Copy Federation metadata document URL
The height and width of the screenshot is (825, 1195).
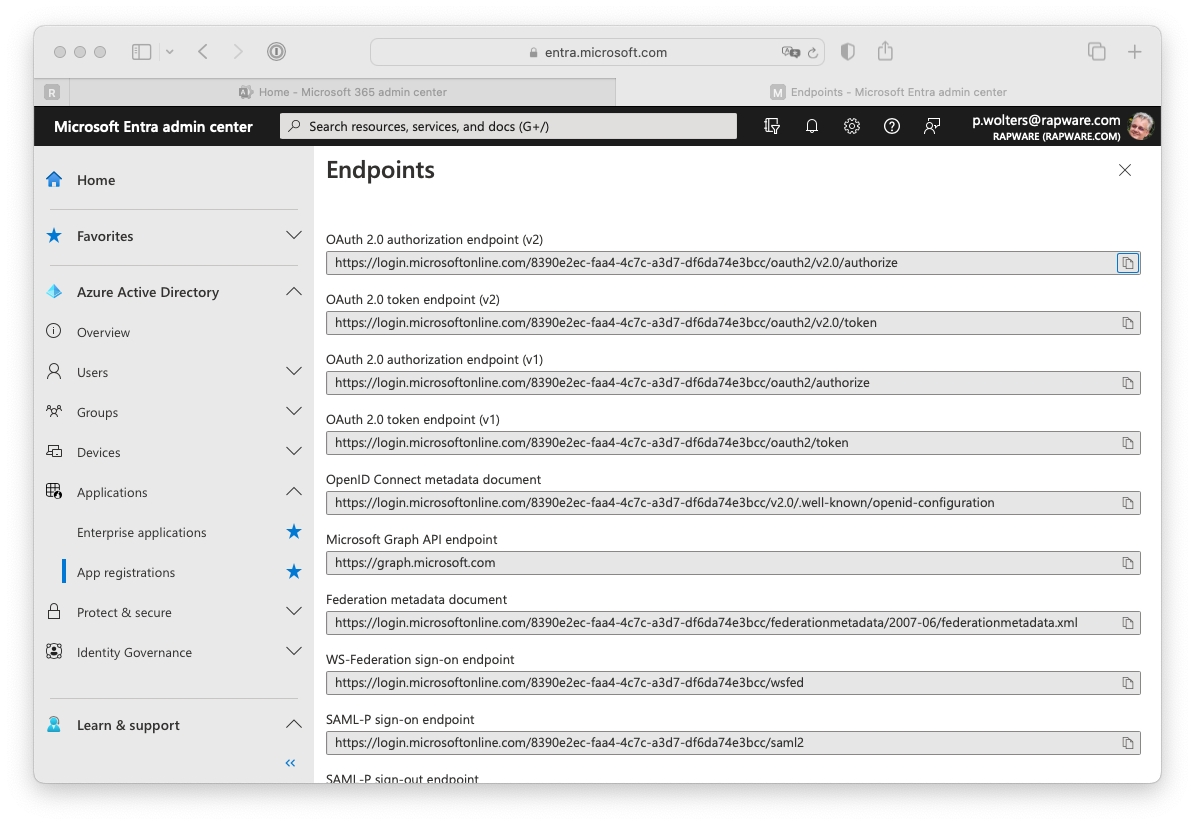tap(1127, 623)
